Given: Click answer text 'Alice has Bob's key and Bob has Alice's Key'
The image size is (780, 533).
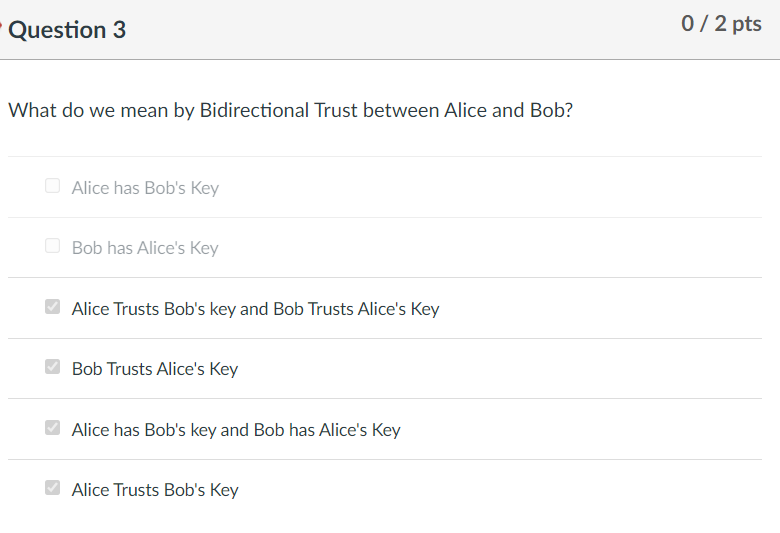Looking at the screenshot, I should 236,430.
